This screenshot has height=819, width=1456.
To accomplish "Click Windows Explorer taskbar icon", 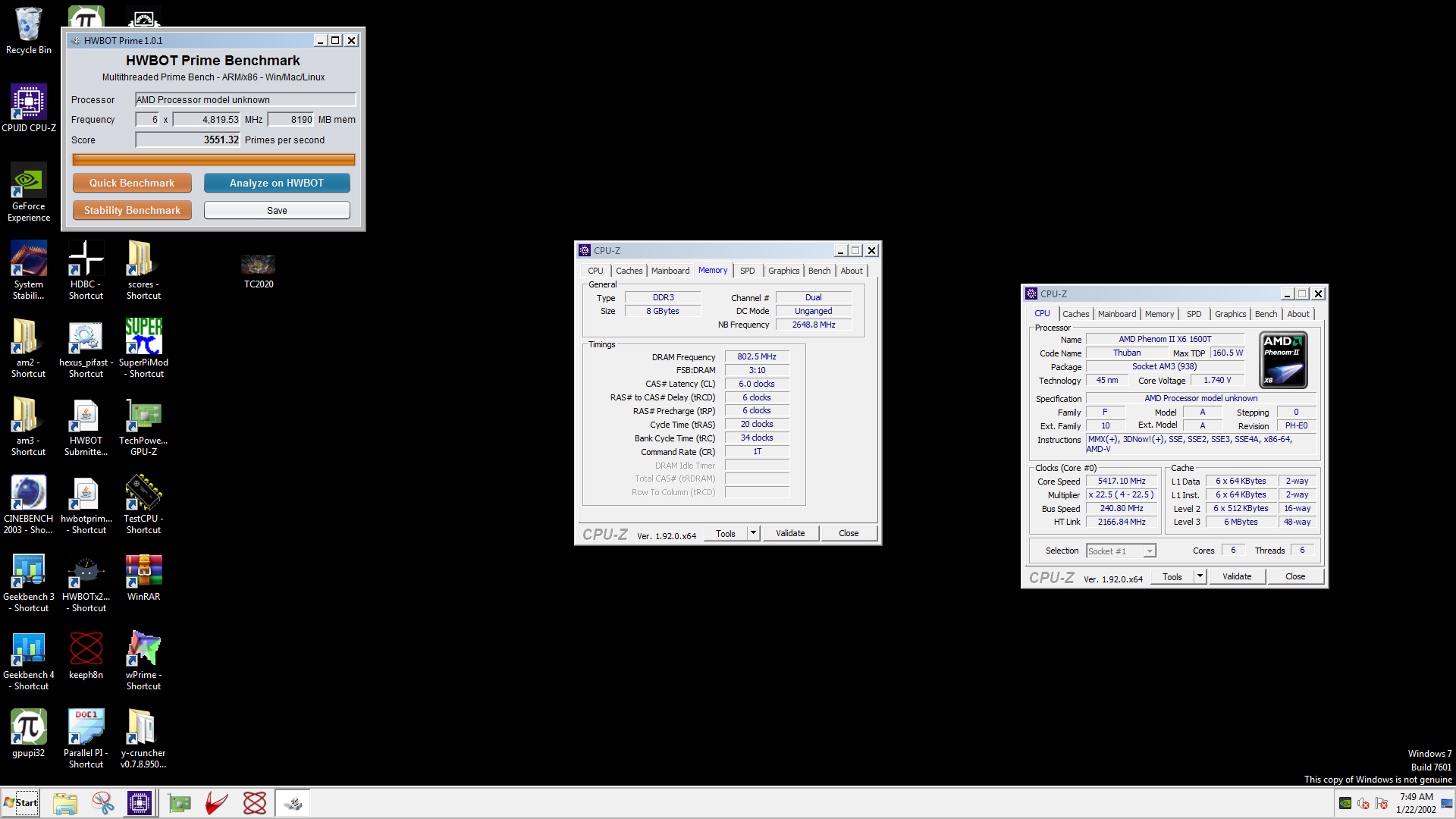I will click(x=65, y=803).
